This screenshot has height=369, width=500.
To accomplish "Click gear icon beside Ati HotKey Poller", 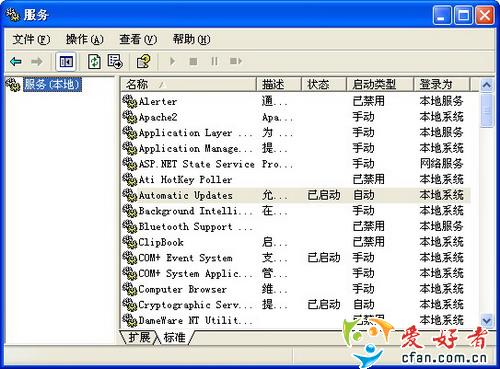I will 130,180.
